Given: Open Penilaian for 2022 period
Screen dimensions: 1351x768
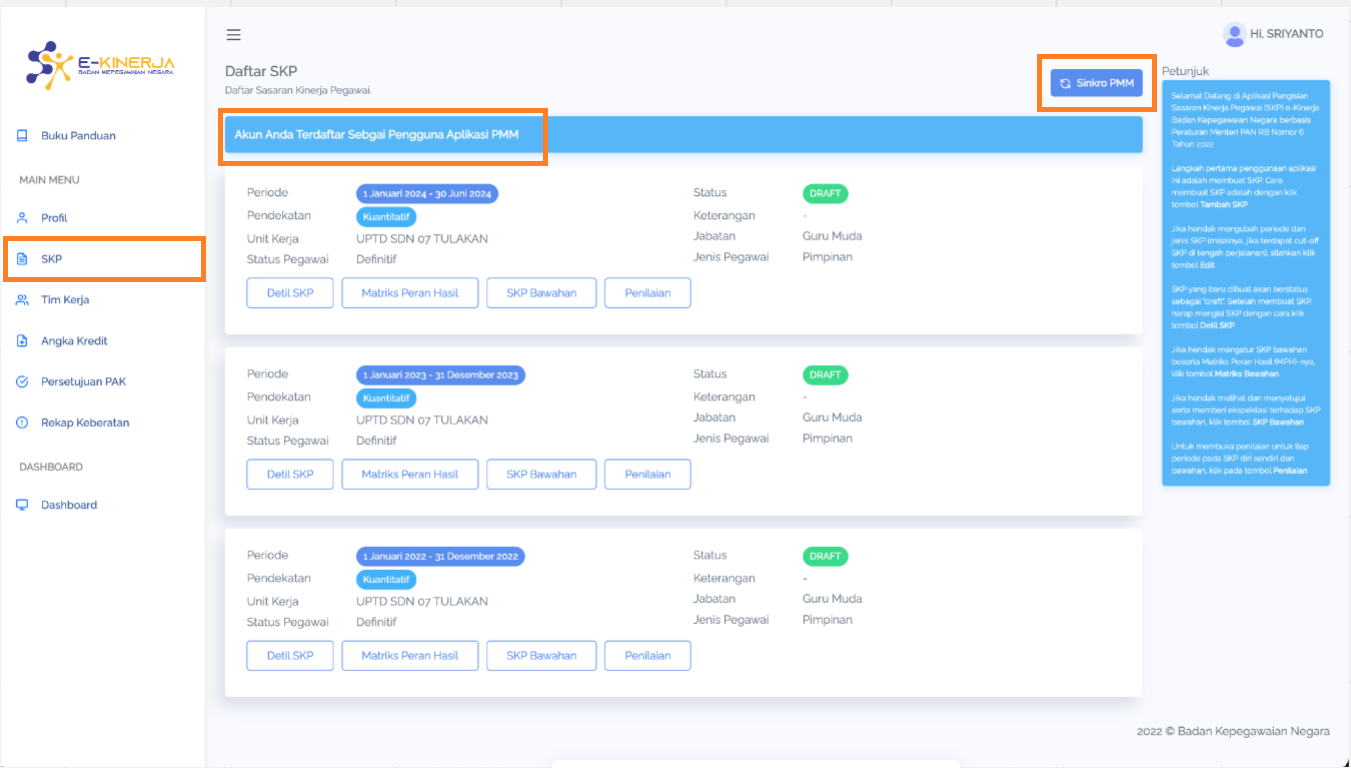Looking at the screenshot, I should point(648,655).
